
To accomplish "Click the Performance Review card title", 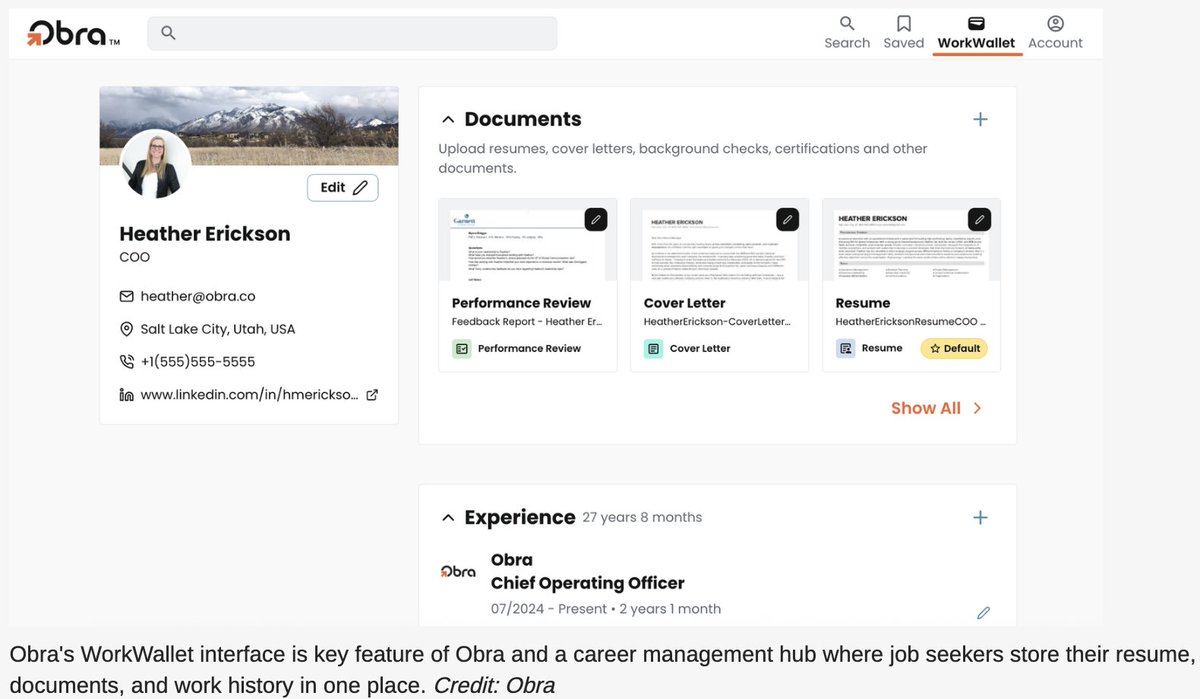I will pyautogui.click(x=521, y=303).
